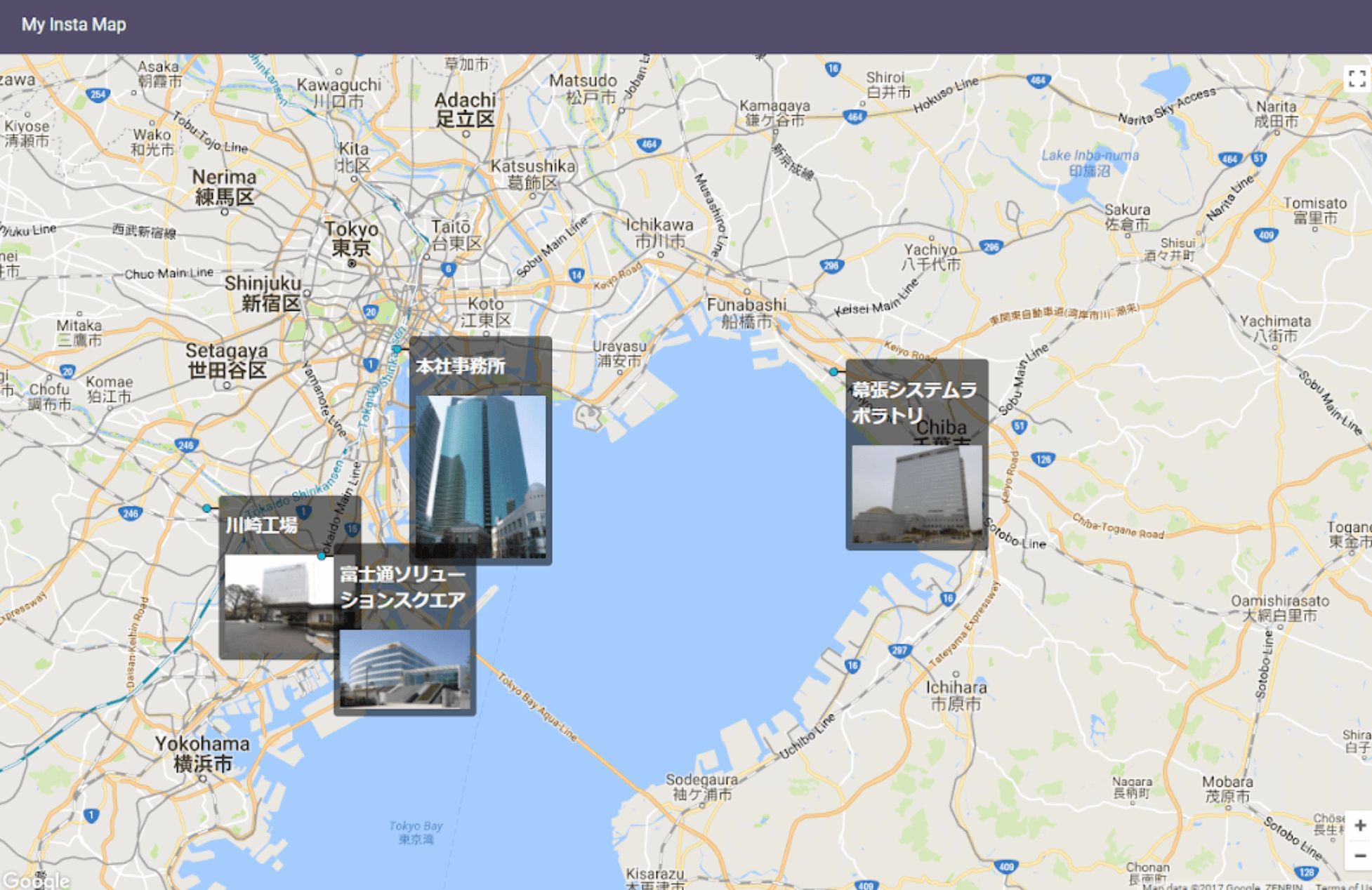Toggle fullscreen map view
Screen dimensions: 1372x890
click(1357, 78)
